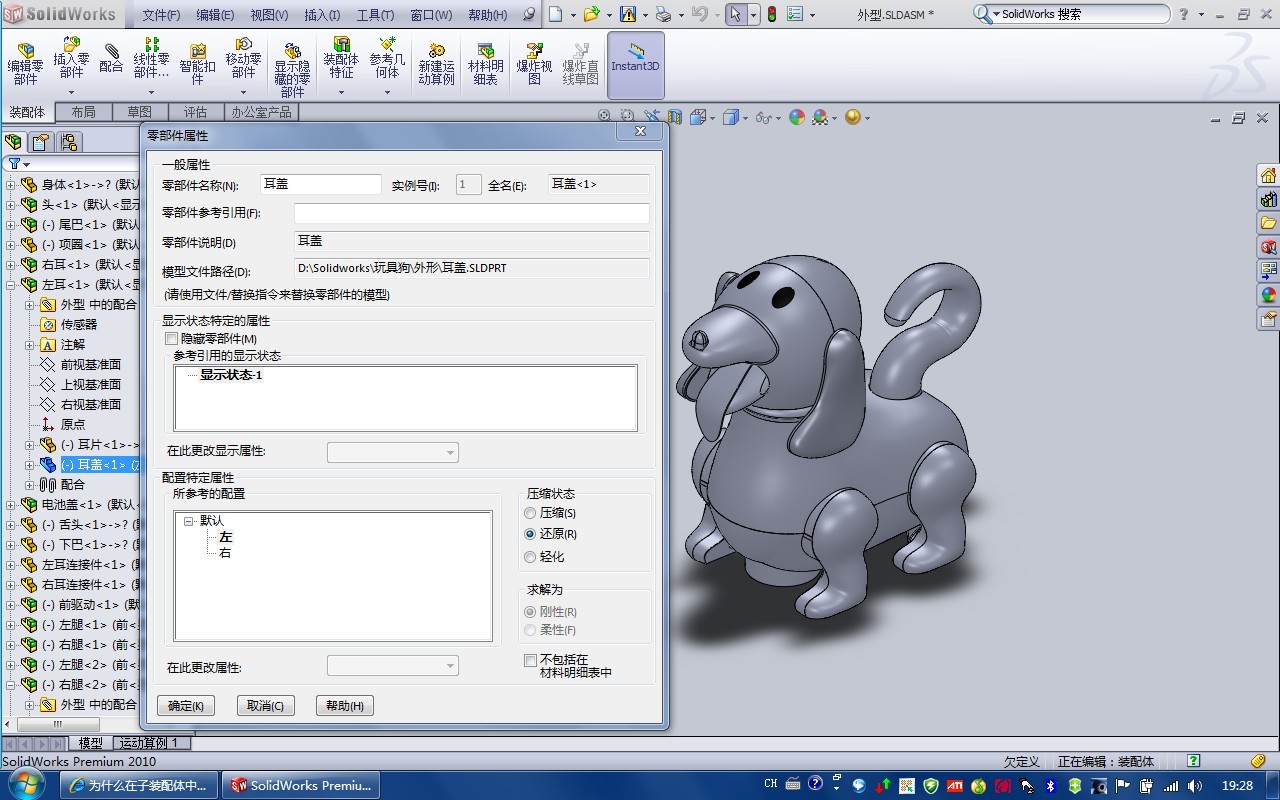Click the Rebuild traffic light icon
Image resolution: width=1280 pixels, height=800 pixels.
[772, 14]
